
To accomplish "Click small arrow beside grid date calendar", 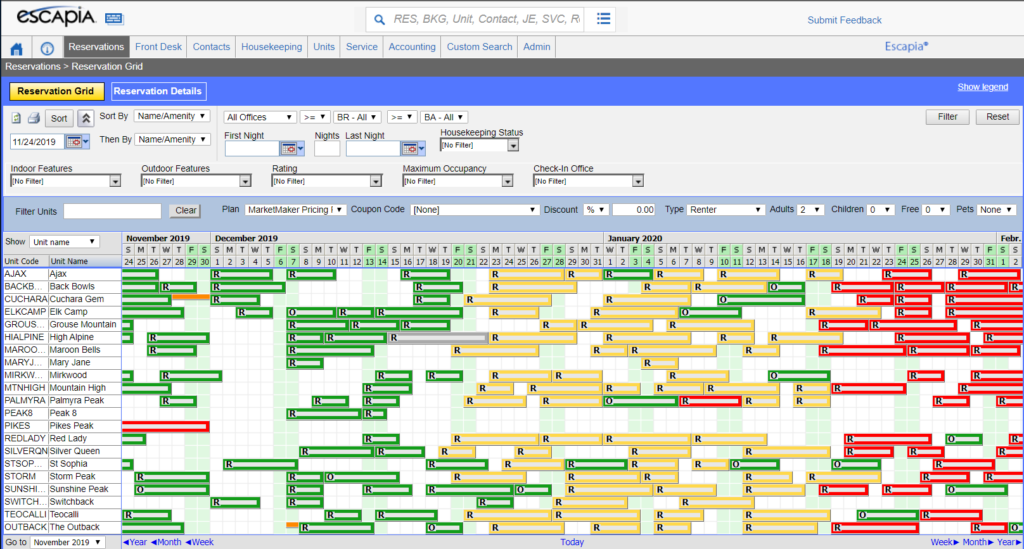I will 86,142.
